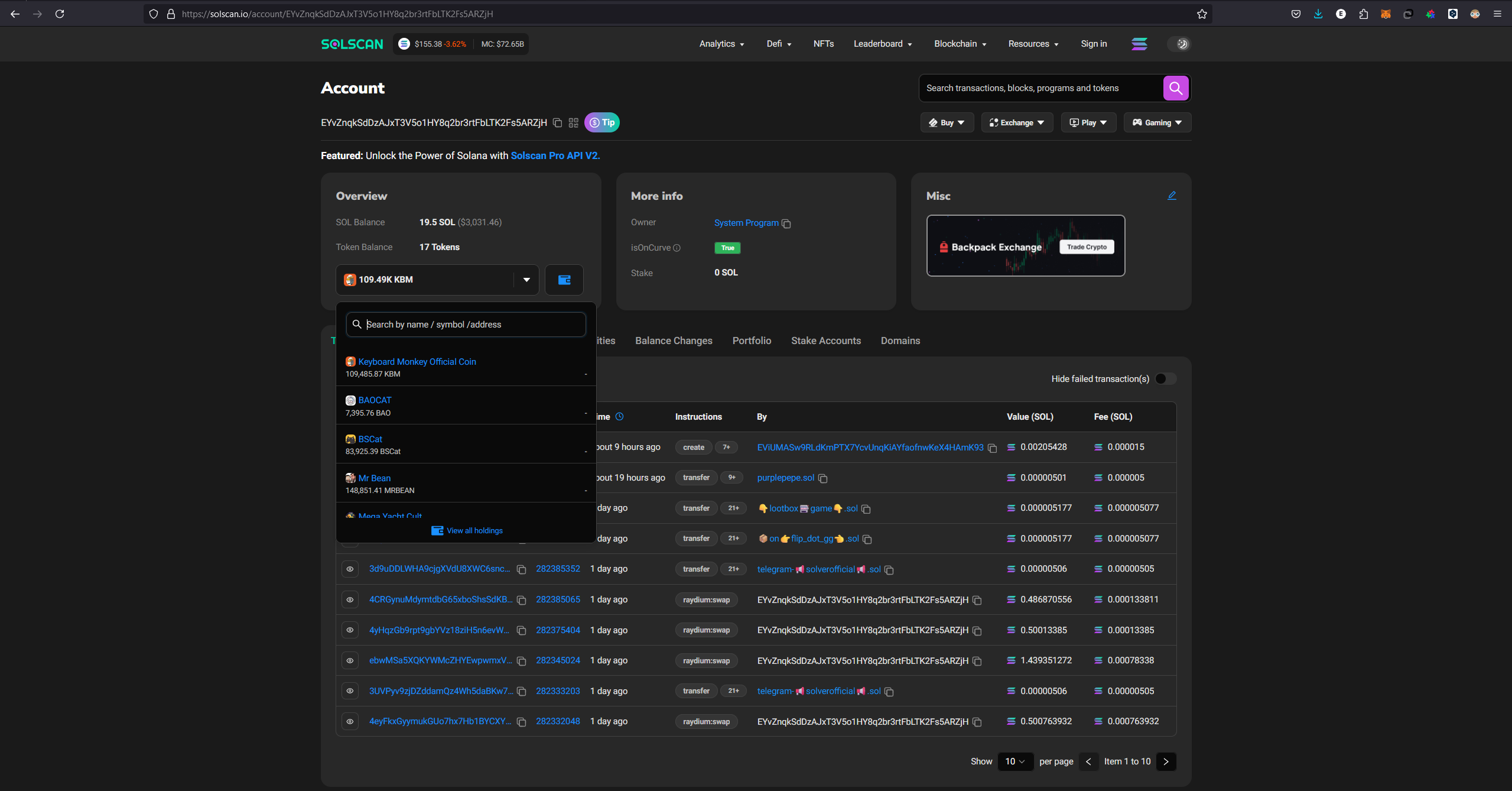Copy signature 4CRGynuMdymtdbG65xboShsSdKB…
This screenshot has width=1512, height=791.
(x=521, y=600)
